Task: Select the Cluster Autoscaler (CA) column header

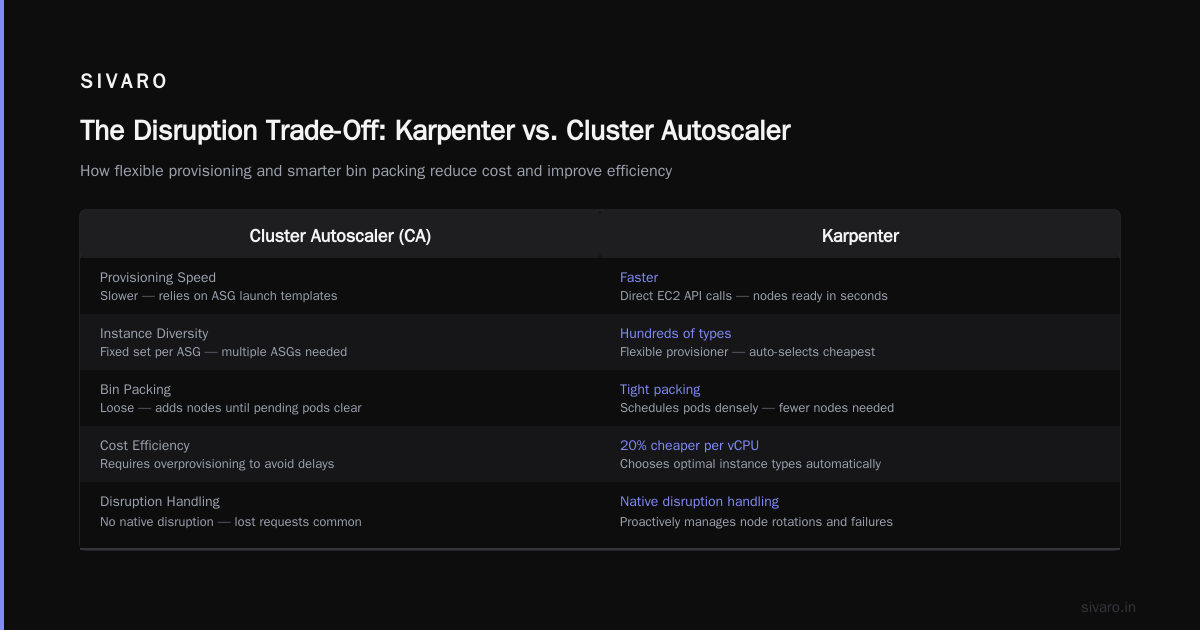Action: click(340, 236)
